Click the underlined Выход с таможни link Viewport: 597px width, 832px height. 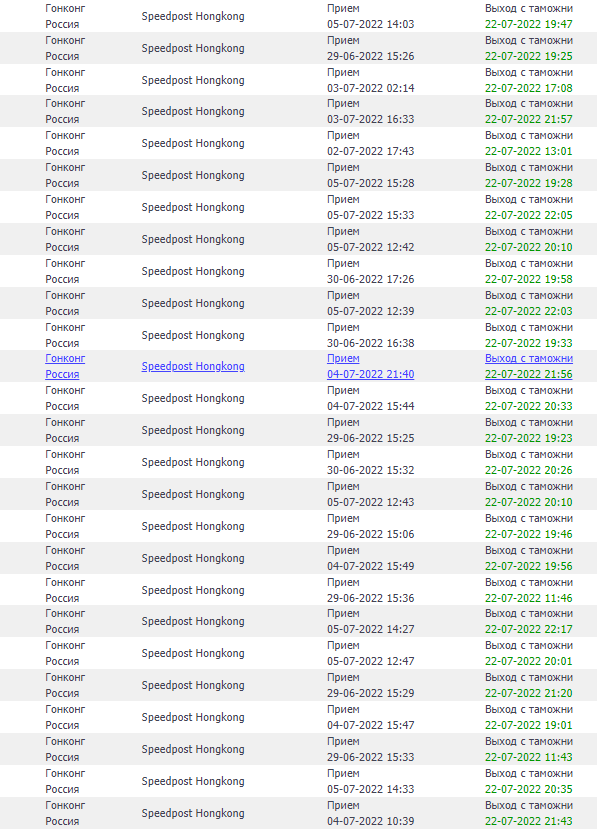529,359
